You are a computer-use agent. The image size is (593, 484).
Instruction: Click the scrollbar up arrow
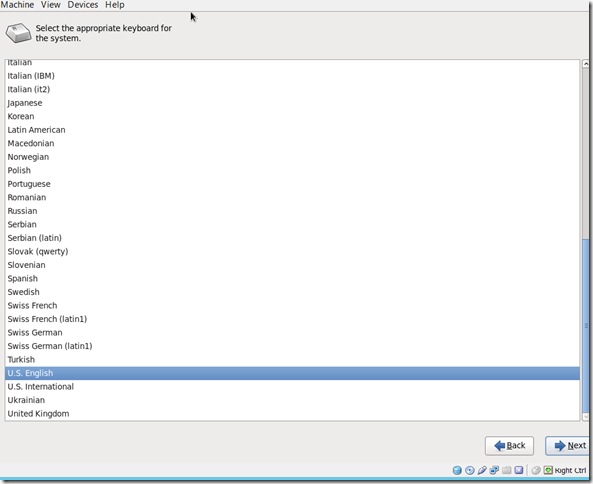tap(586, 64)
